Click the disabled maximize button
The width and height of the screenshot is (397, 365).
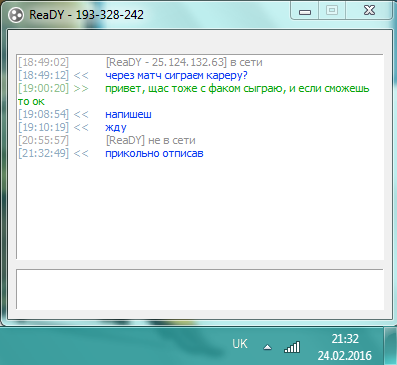click(x=332, y=11)
